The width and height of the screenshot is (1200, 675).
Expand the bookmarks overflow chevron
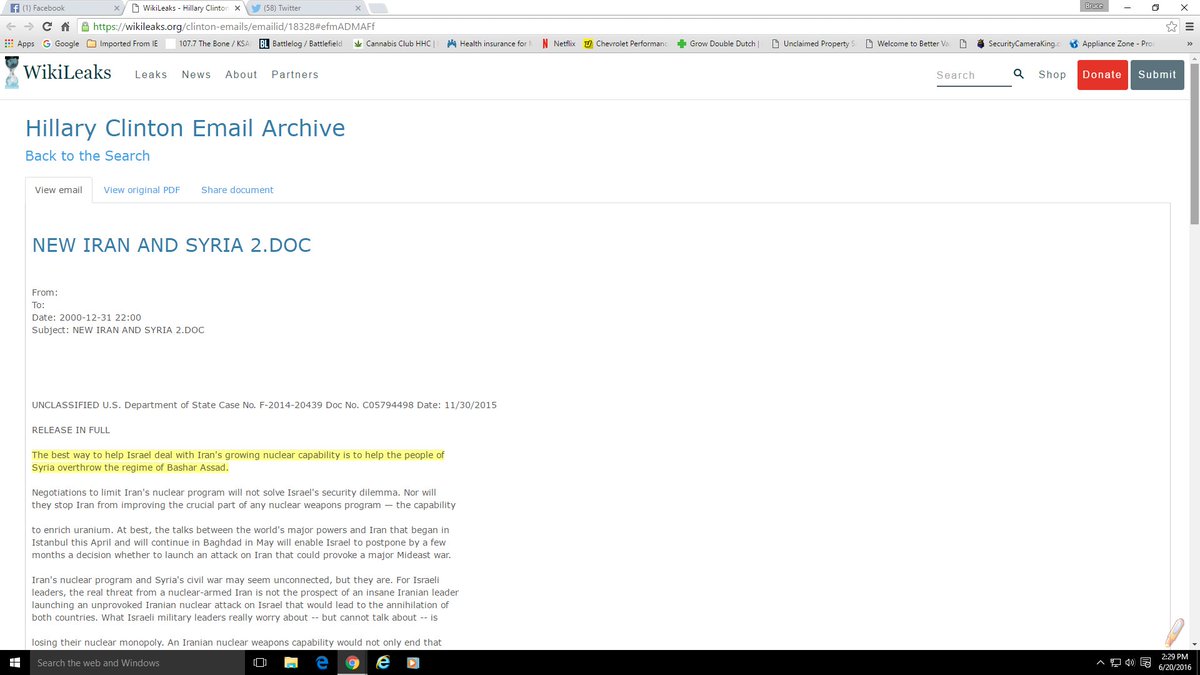click(x=1190, y=44)
